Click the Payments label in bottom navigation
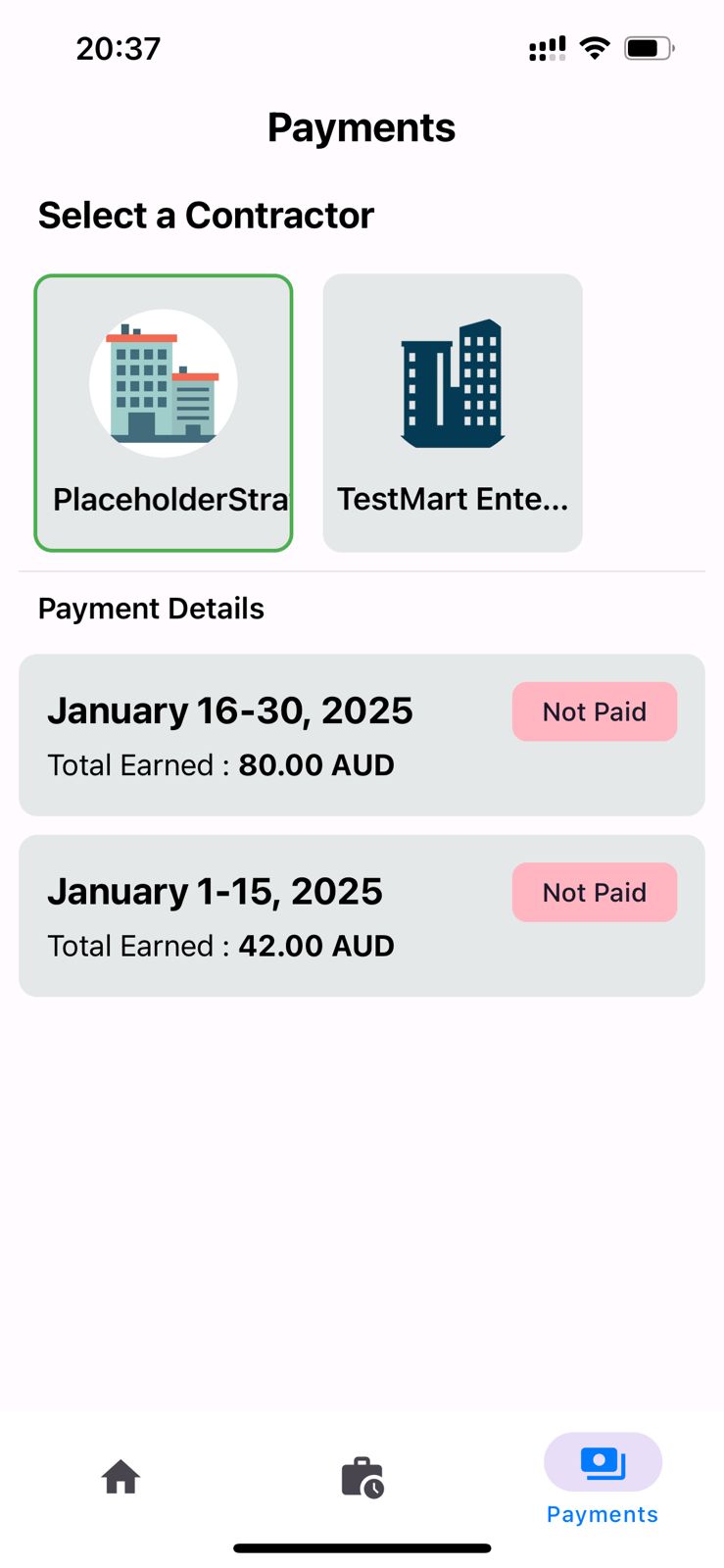 pos(603,1514)
